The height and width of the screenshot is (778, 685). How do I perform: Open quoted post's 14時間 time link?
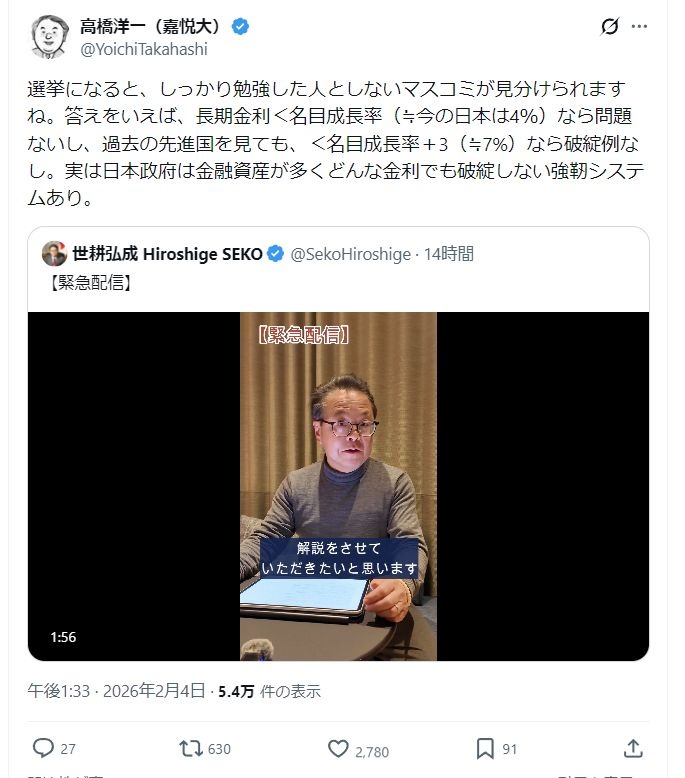448,254
